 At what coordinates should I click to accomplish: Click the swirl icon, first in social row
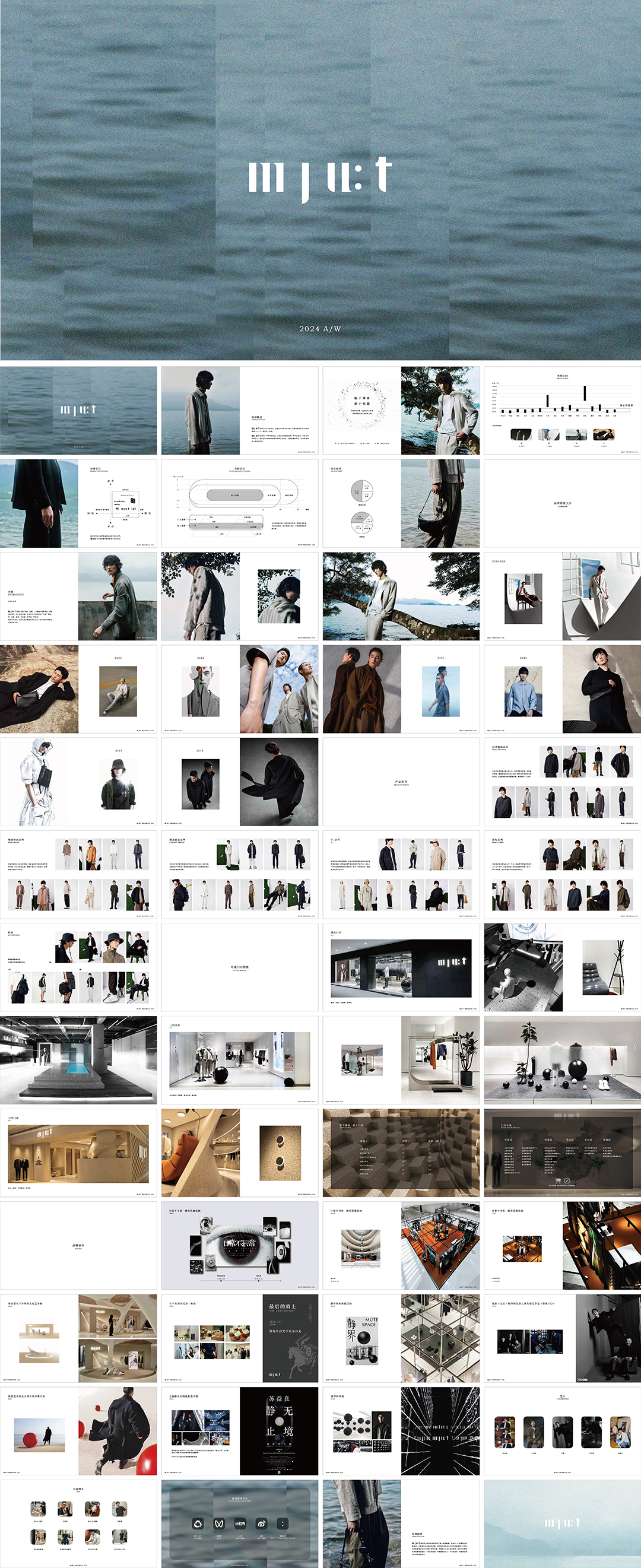[197, 1523]
